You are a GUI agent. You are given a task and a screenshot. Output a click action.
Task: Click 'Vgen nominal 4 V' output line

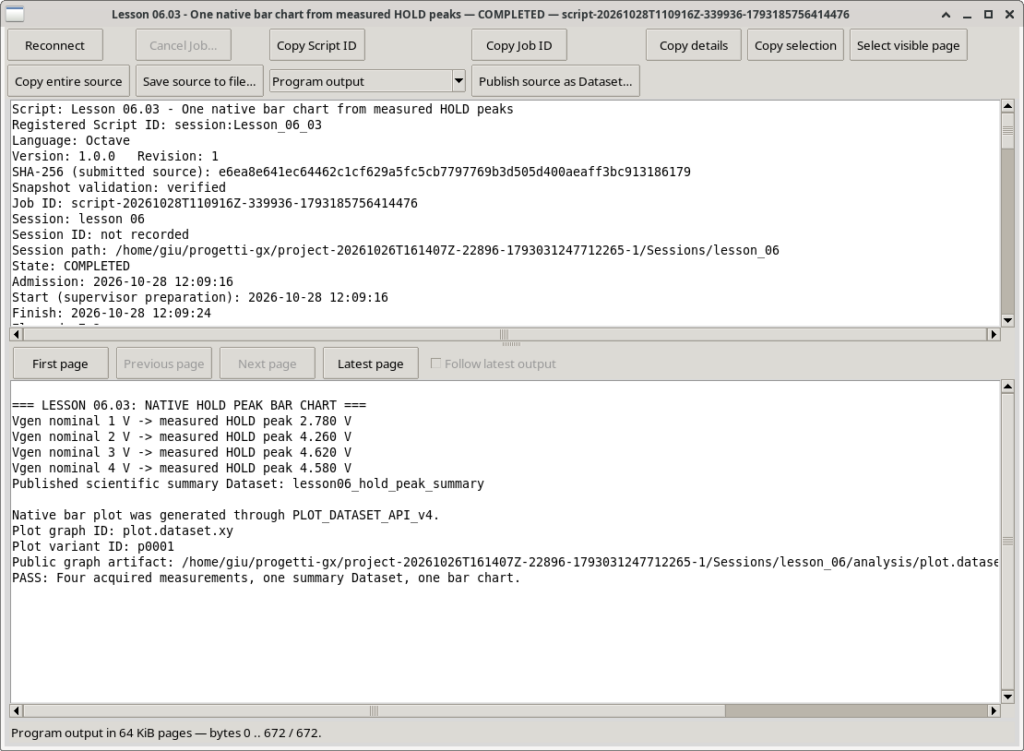coord(182,468)
